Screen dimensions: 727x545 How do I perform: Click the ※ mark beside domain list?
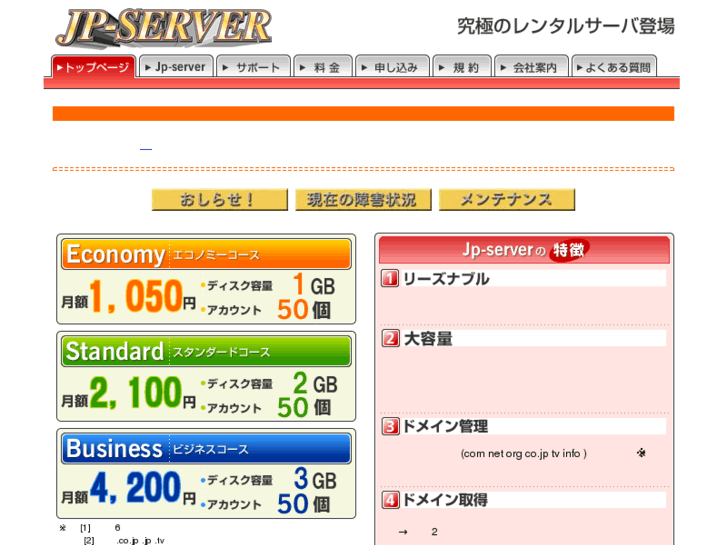tap(641, 453)
